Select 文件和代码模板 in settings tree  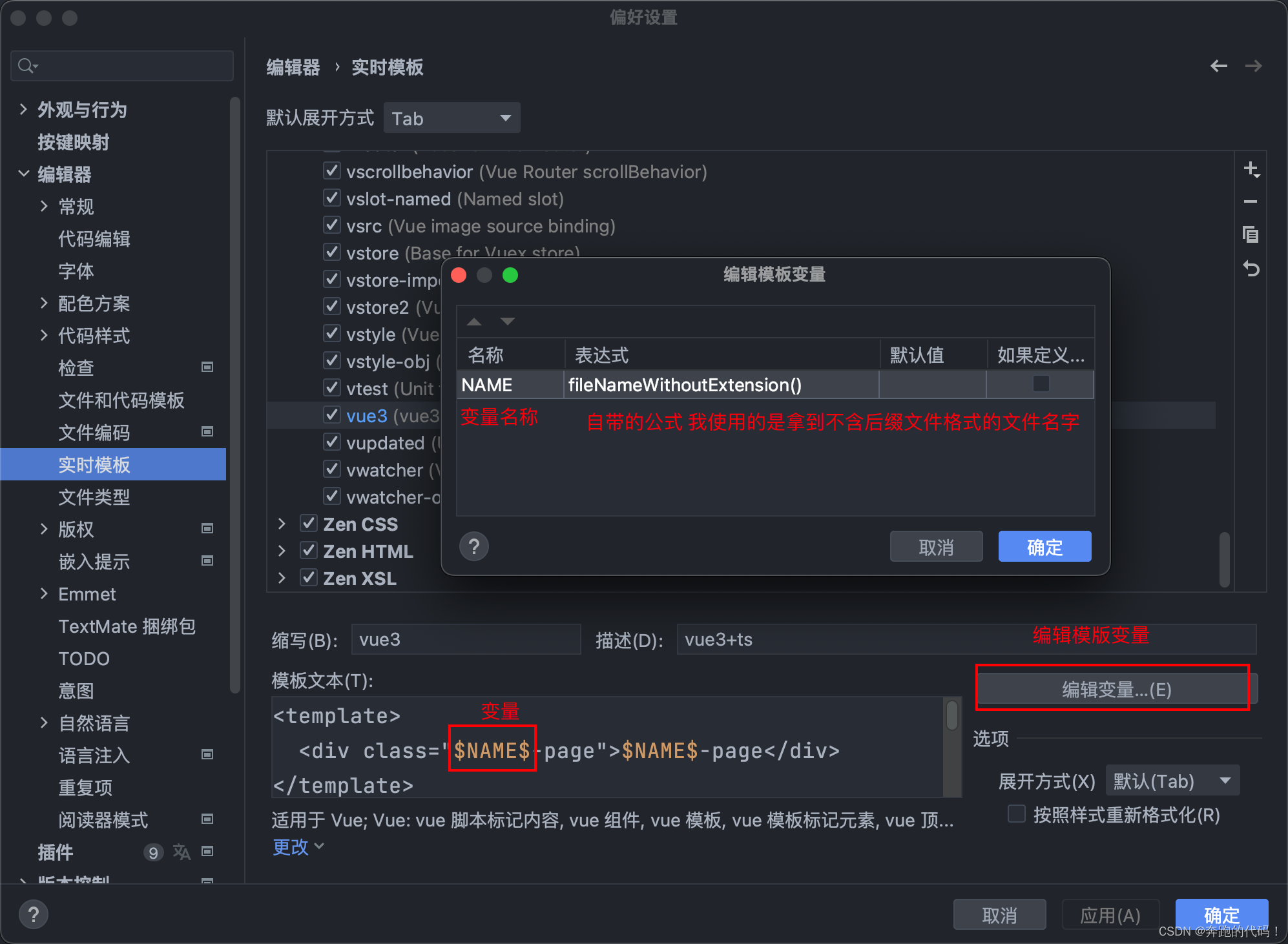point(121,400)
